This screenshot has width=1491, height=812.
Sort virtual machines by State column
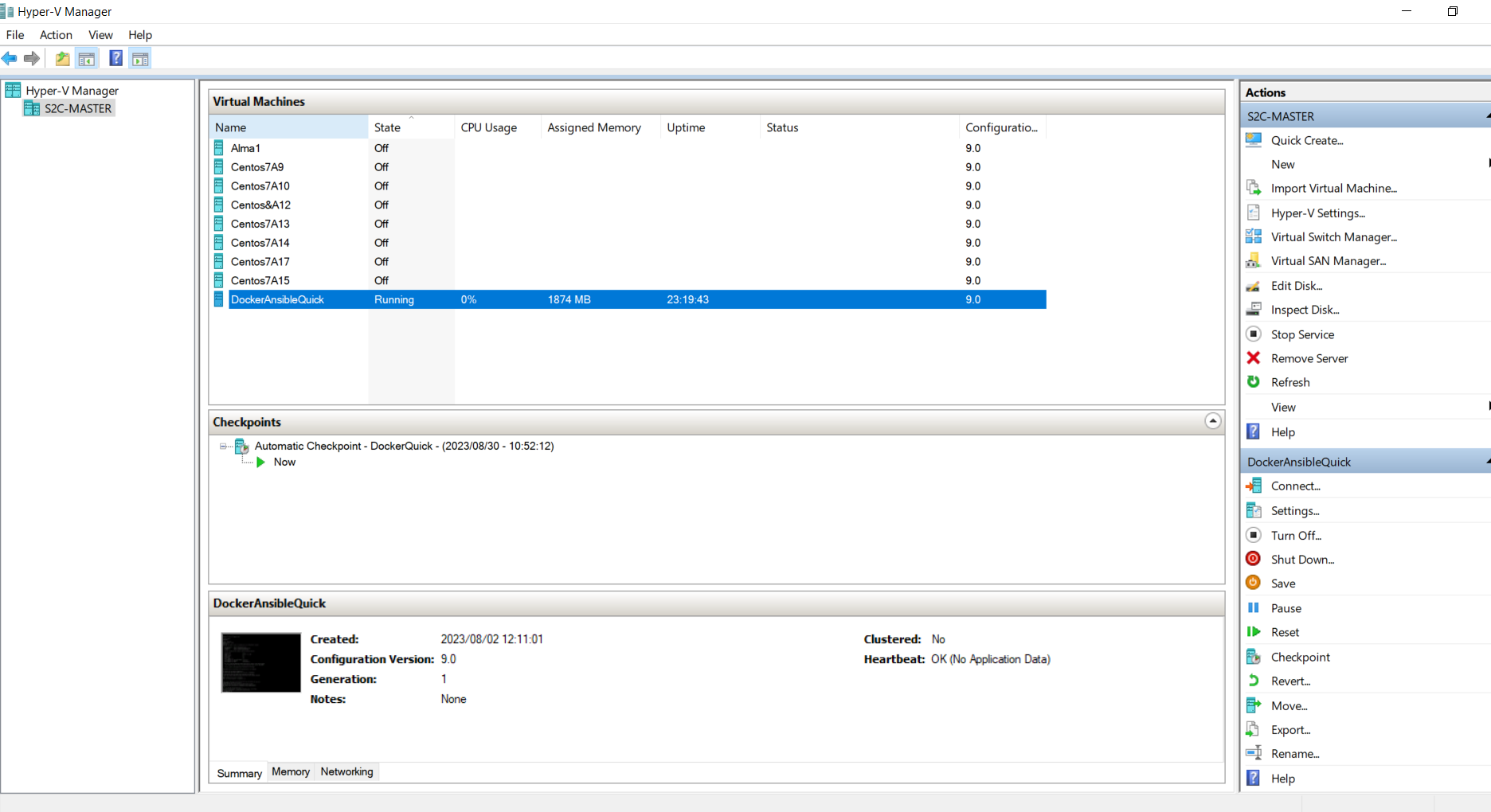tap(411, 127)
